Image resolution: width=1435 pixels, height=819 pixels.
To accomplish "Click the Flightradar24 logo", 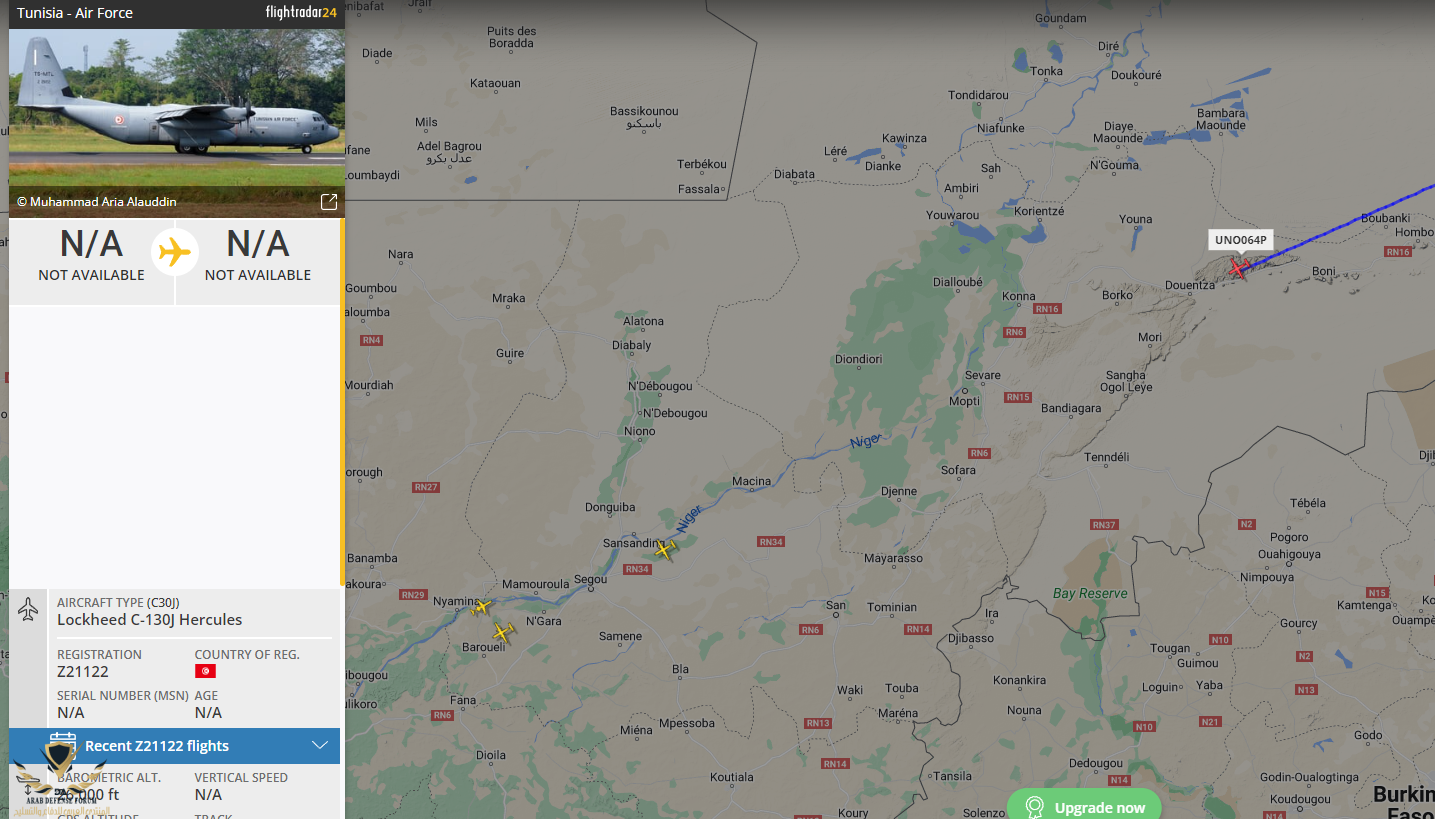I will coord(301,13).
